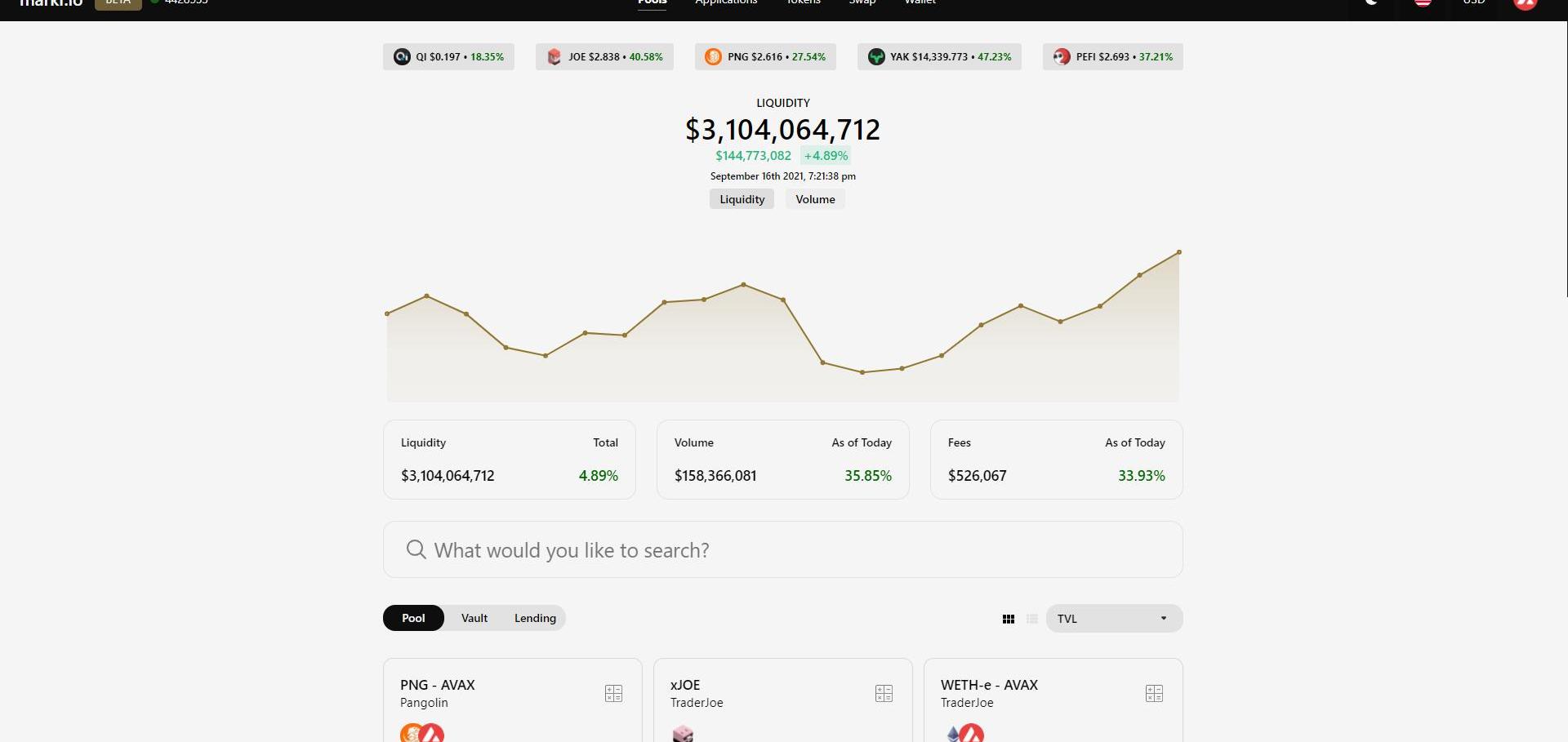
Task: Select the Lending filter tab
Action: (535, 618)
